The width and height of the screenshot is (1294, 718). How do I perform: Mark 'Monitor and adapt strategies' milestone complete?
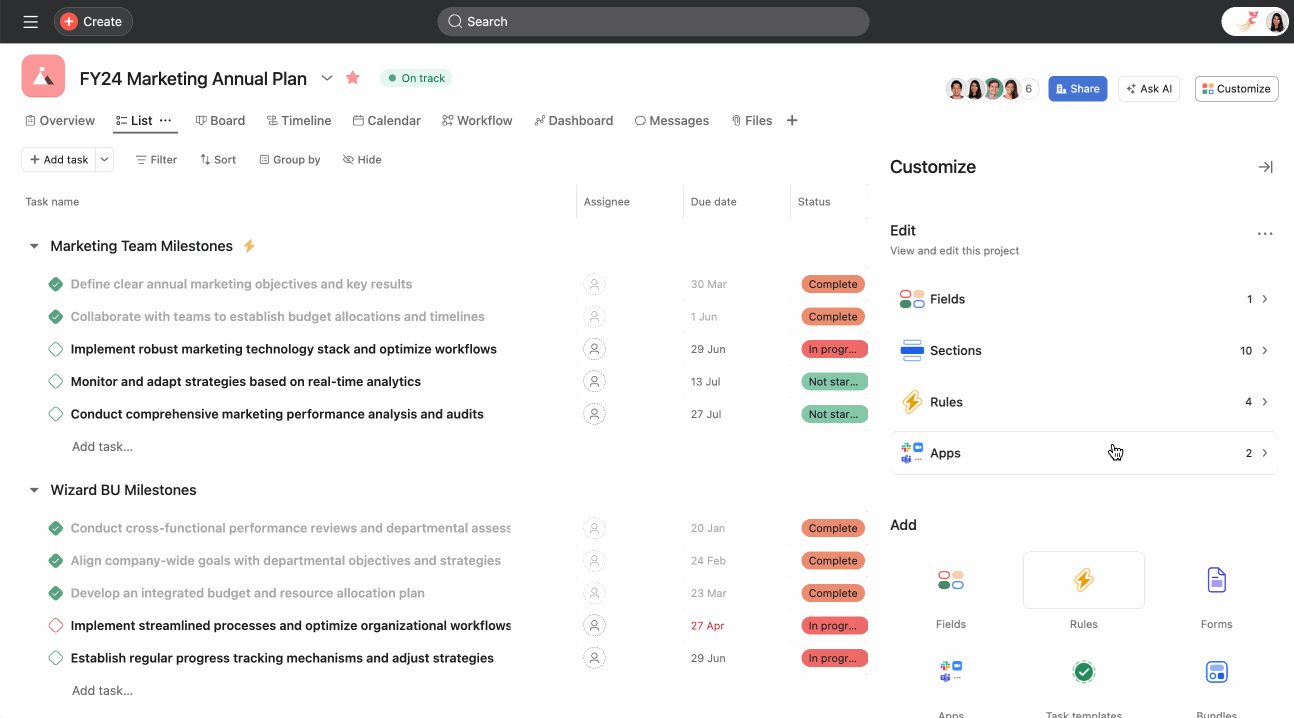[x=56, y=382]
